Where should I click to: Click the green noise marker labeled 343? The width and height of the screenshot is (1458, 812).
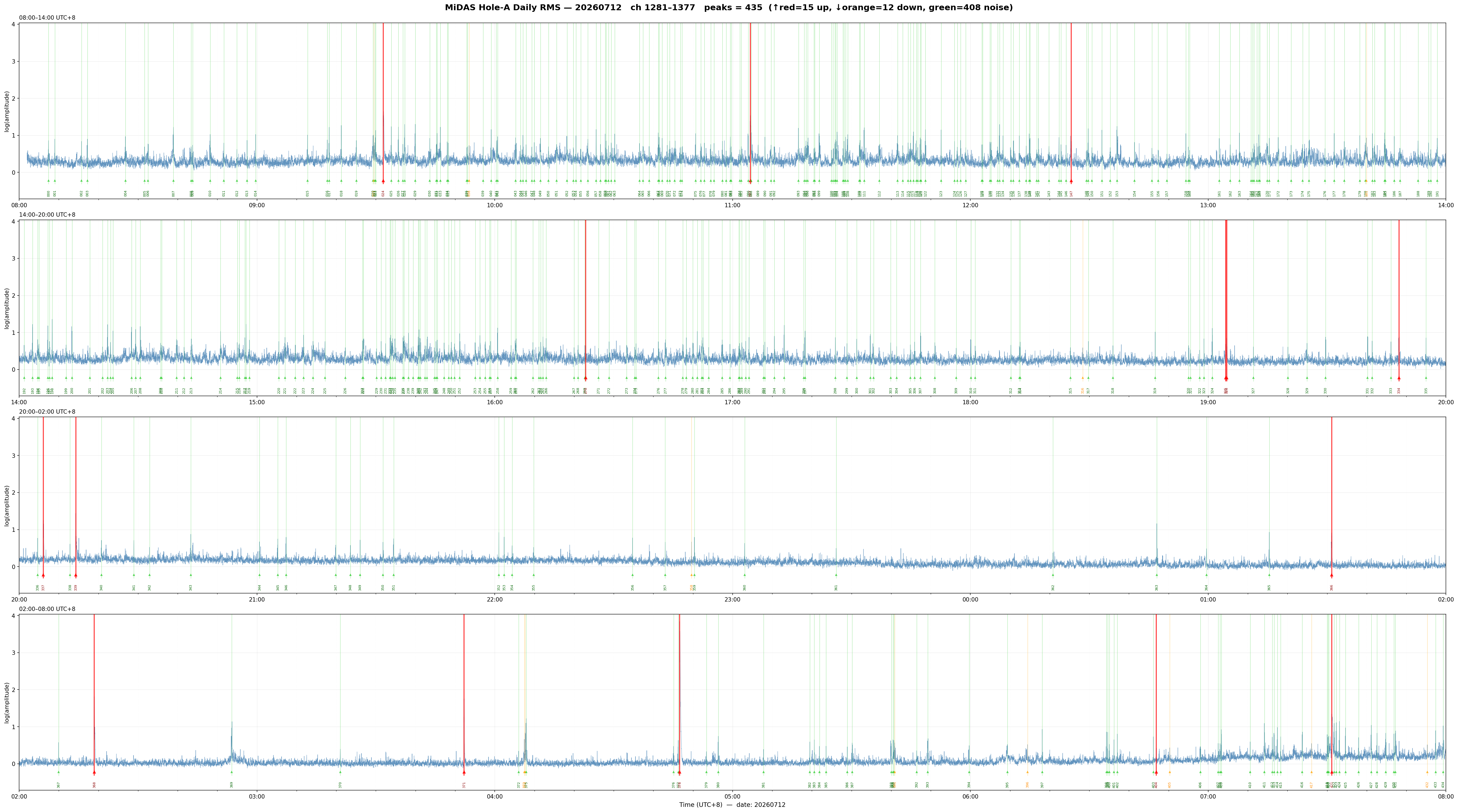coord(191,575)
